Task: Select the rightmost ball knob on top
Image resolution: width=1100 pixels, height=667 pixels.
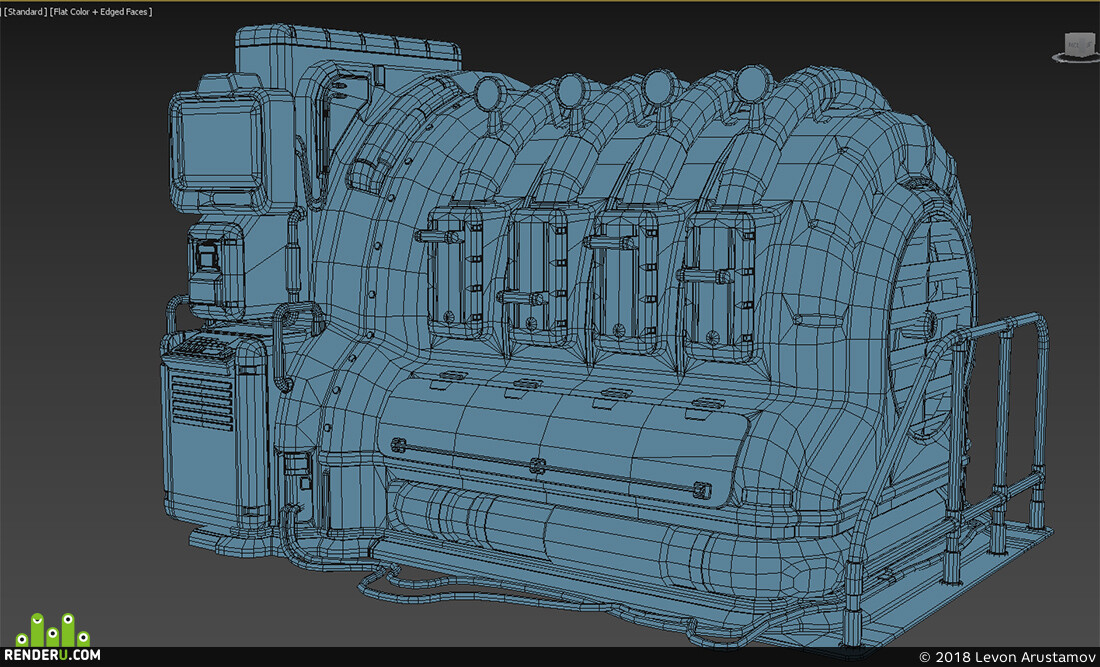Action: [x=751, y=84]
